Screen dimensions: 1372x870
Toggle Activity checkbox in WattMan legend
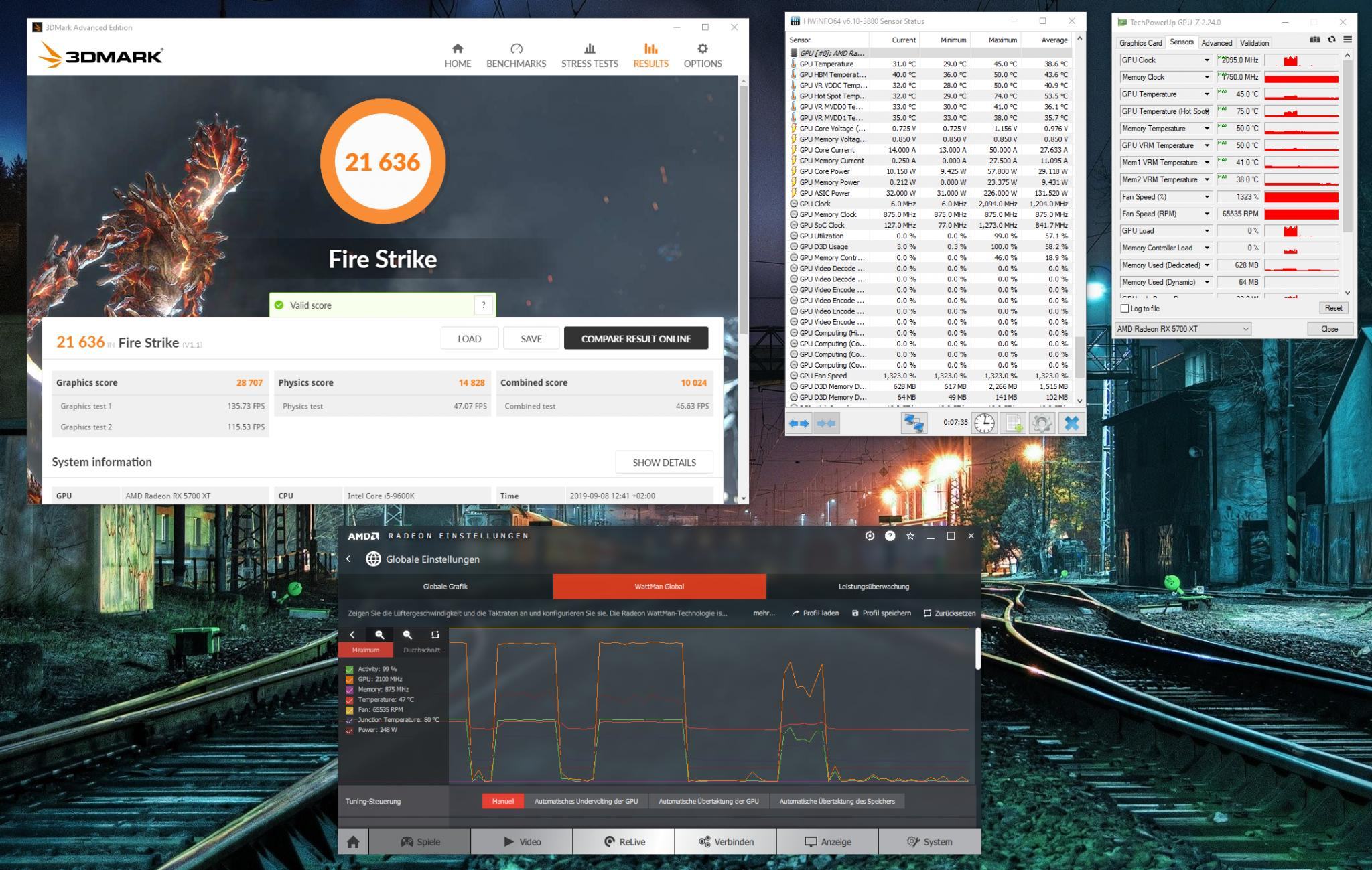[350, 669]
